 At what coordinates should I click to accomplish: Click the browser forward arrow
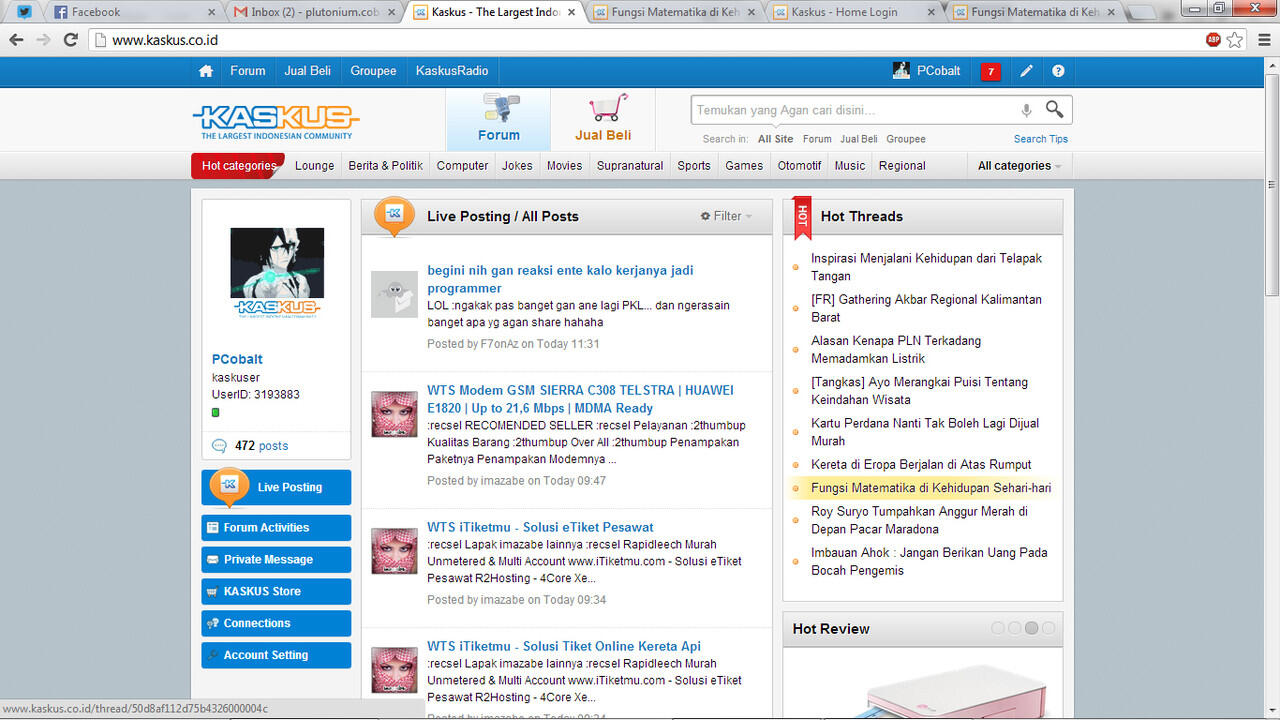(43, 40)
